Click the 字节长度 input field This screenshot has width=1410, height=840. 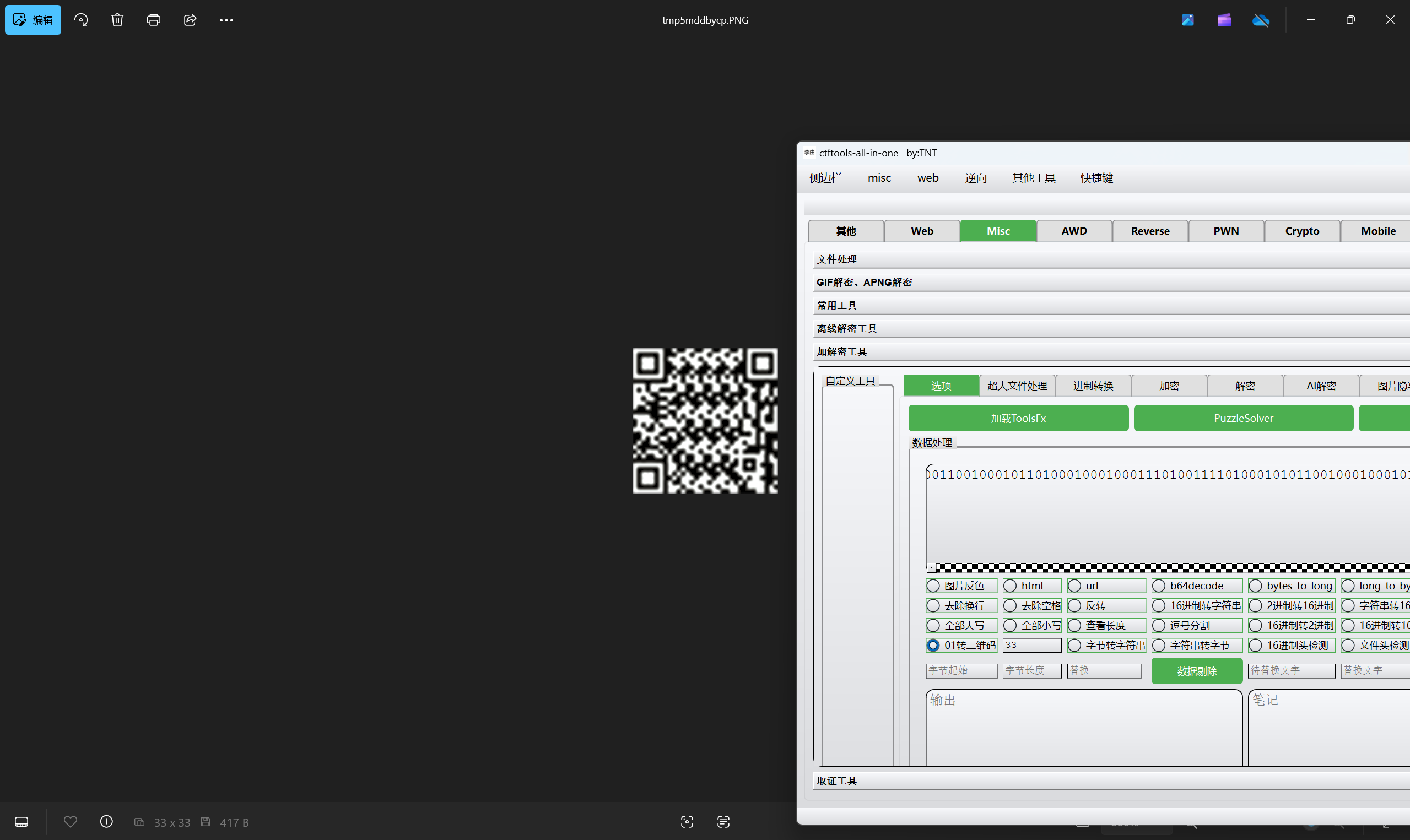point(1032,671)
